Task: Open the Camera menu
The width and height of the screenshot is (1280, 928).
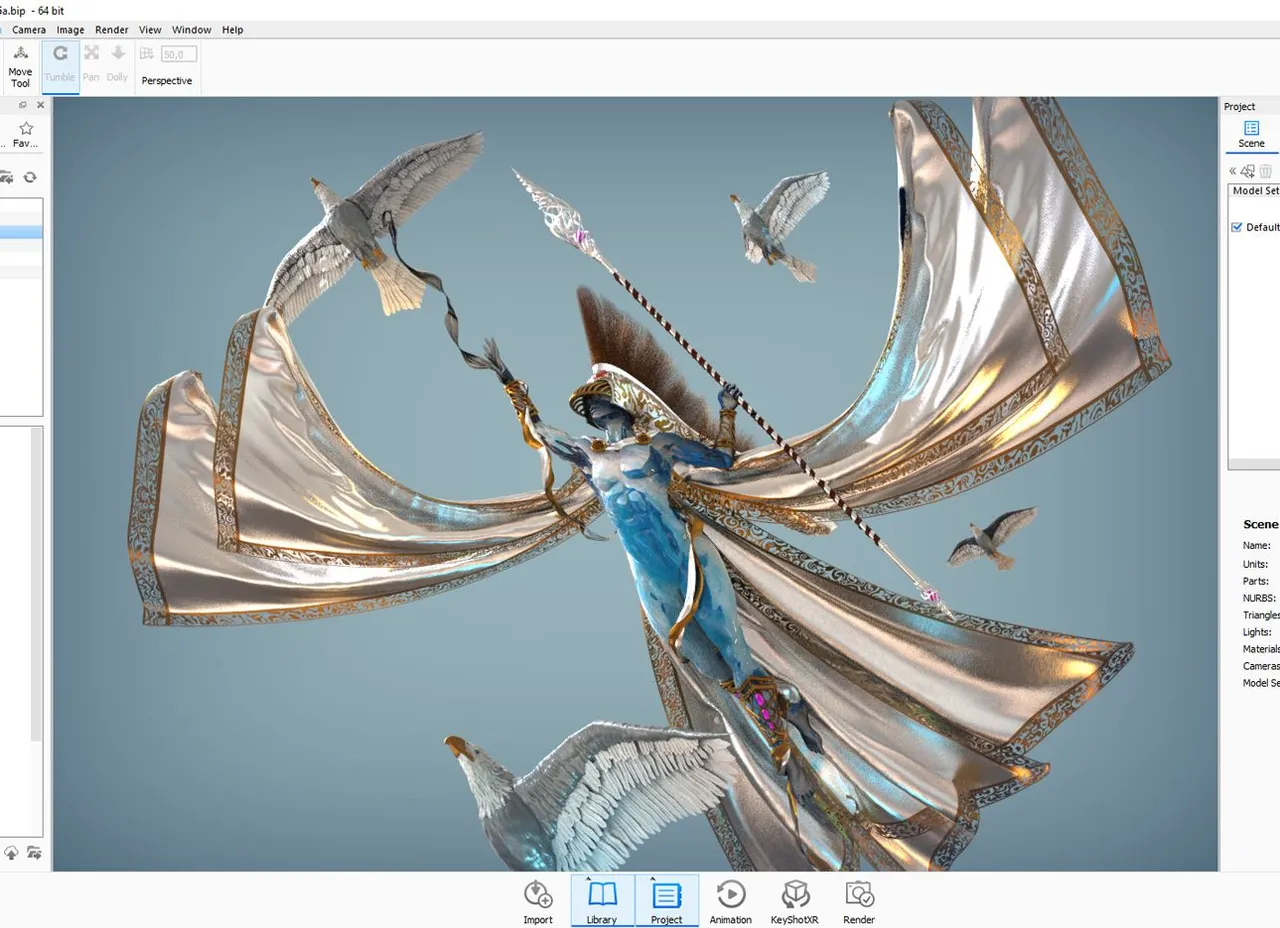Action: 29,30
